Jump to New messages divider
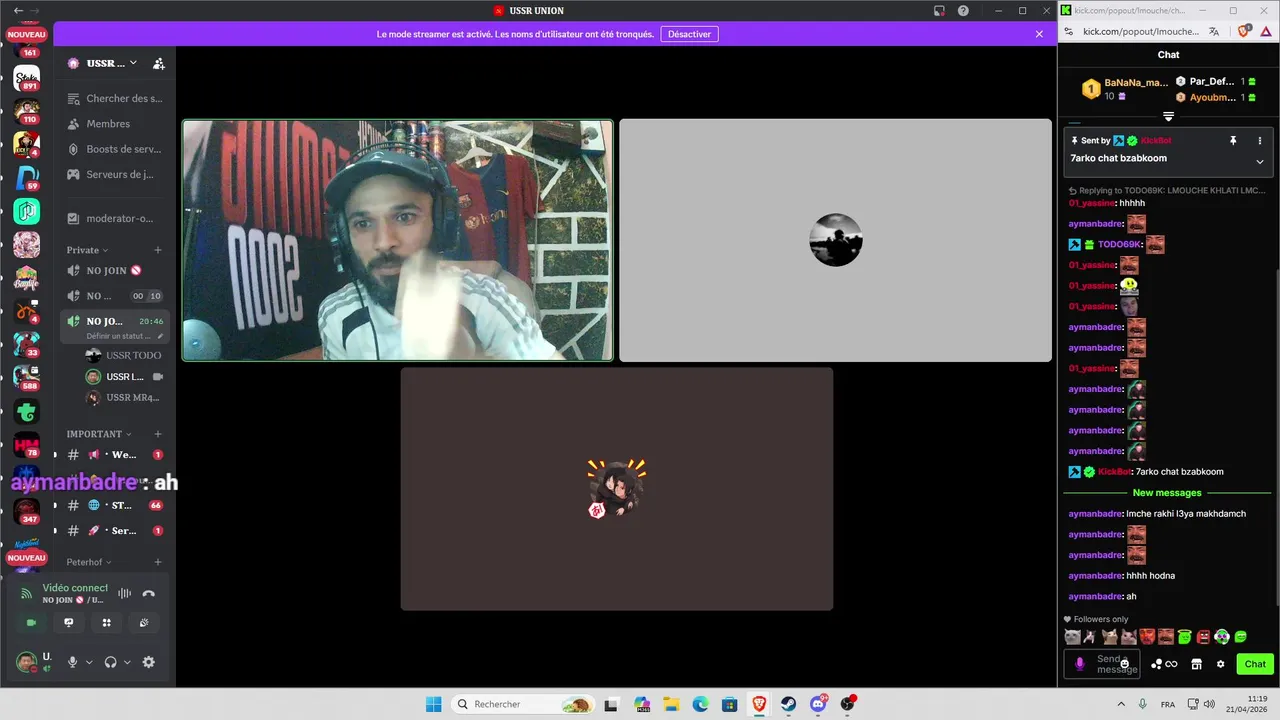This screenshot has height=720, width=1280. pos(1167,493)
